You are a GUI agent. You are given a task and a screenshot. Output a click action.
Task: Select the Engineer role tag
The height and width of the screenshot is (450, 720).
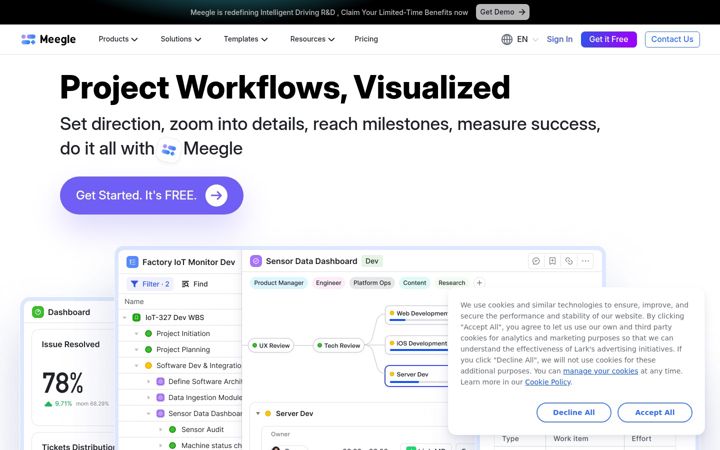pyautogui.click(x=328, y=283)
